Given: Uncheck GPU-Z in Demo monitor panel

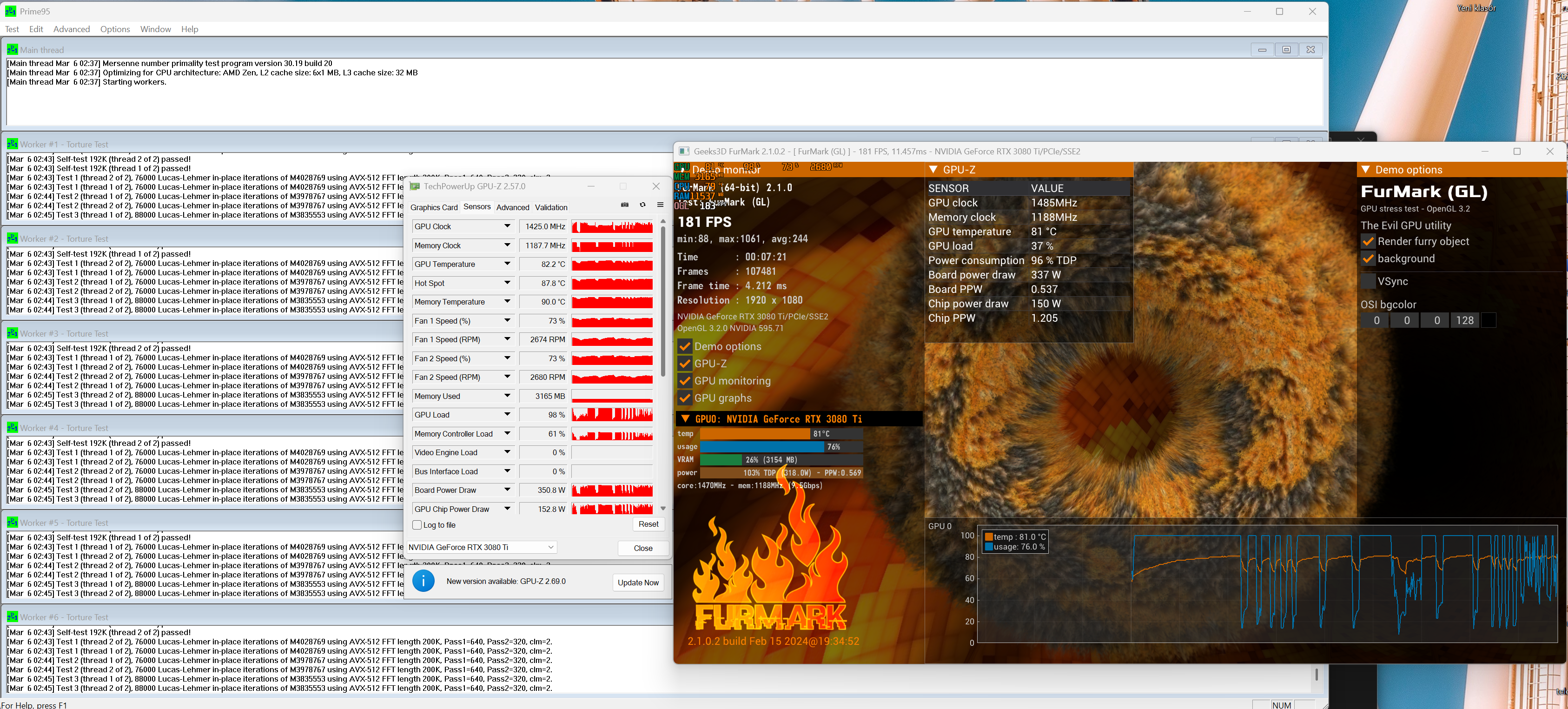Looking at the screenshot, I should click(684, 363).
